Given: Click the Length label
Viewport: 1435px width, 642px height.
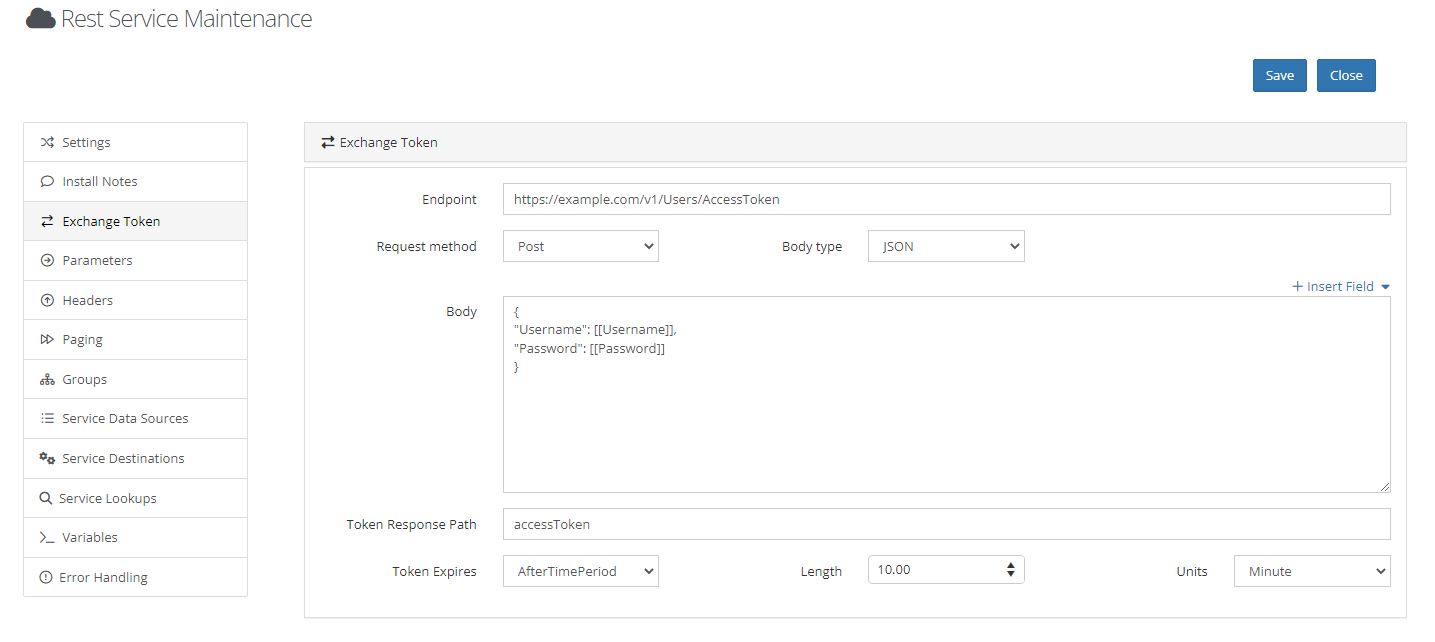Looking at the screenshot, I should click(x=821, y=571).
